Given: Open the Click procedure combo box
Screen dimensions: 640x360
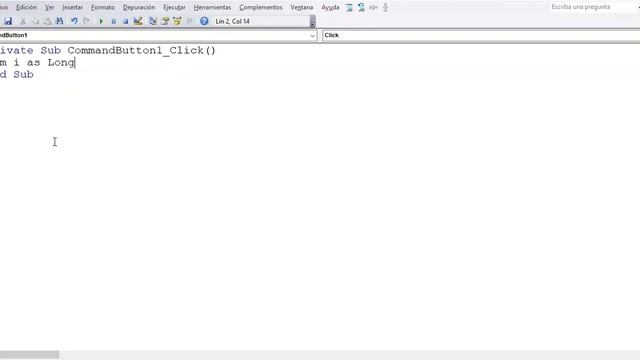Looking at the screenshot, I should (481, 36).
